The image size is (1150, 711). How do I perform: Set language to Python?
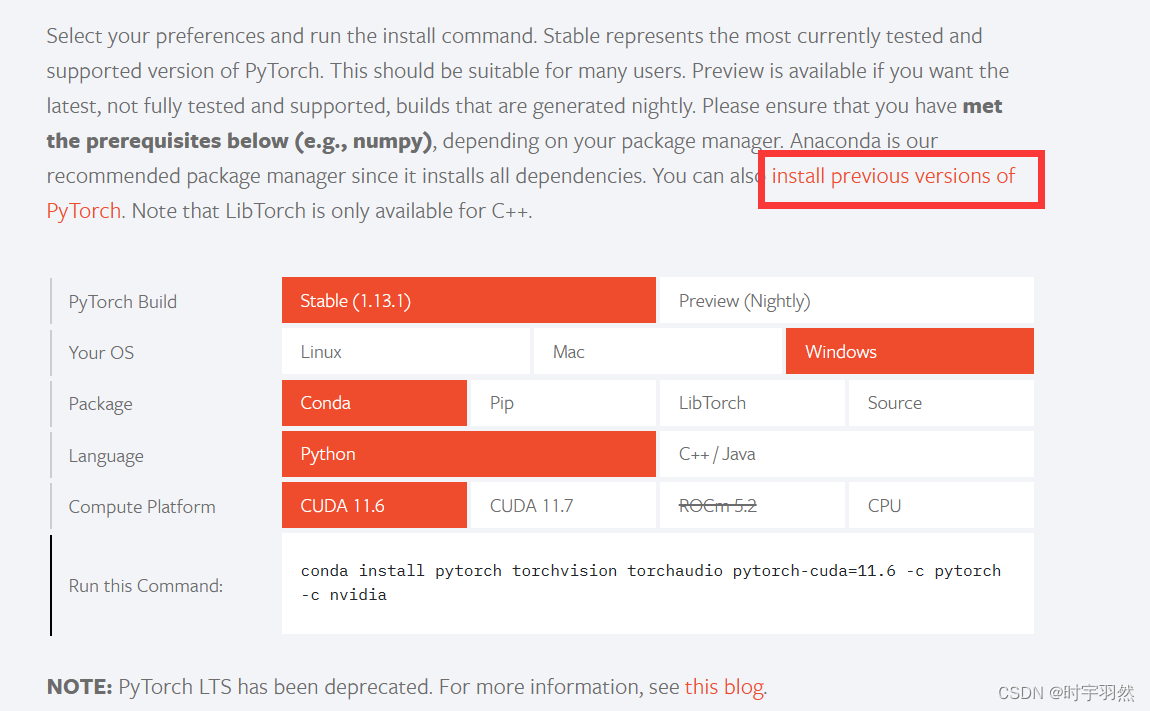pos(469,454)
